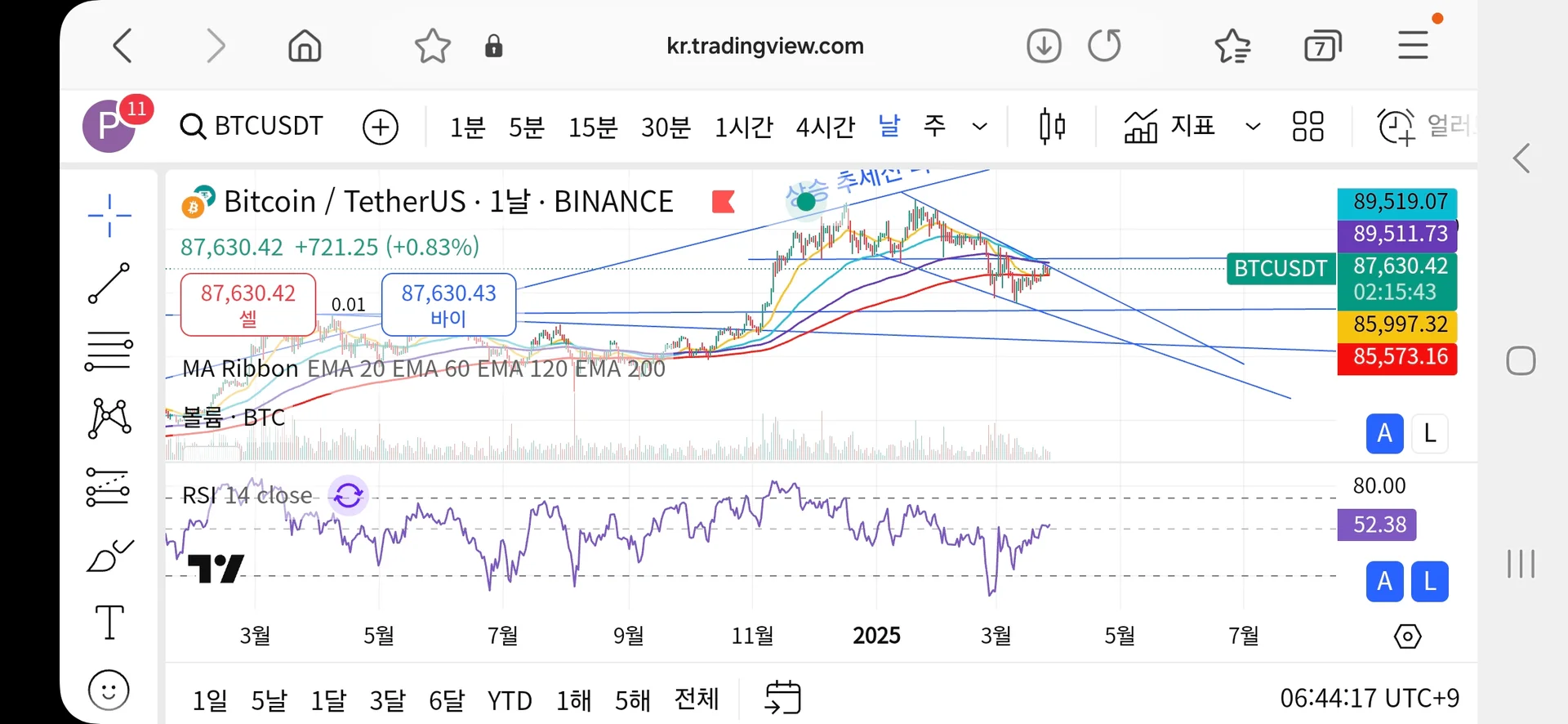Viewport: 1568px width, 724px height.
Task: Open the browser tabs switcher showing 7
Action: point(1323,46)
